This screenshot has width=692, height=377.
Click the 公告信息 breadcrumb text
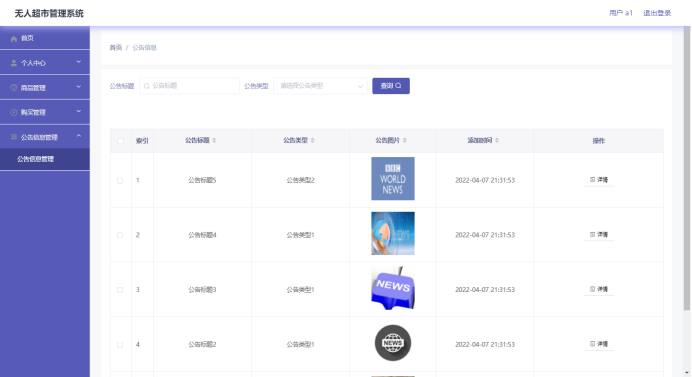144,48
